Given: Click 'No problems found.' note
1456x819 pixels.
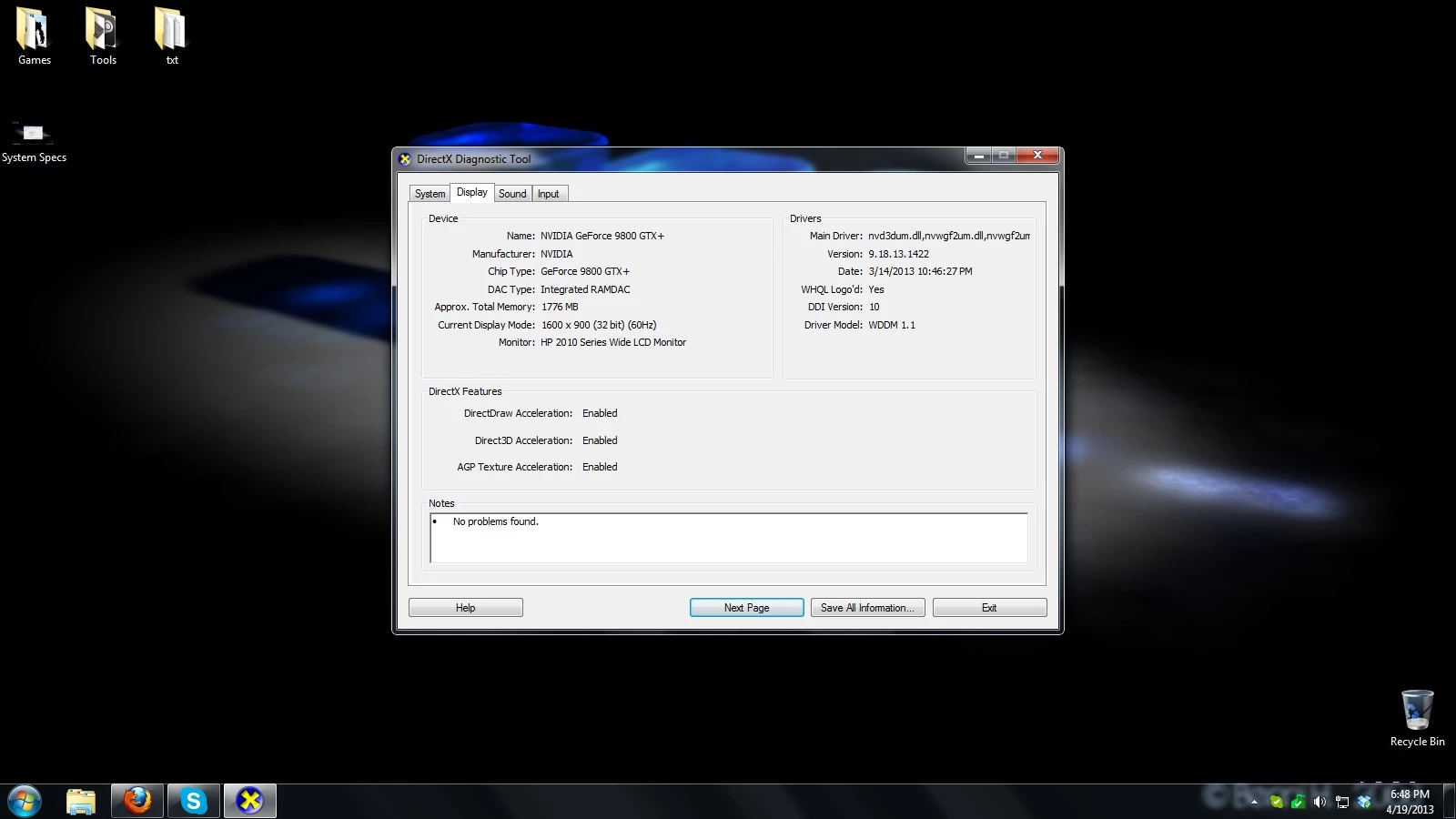Looking at the screenshot, I should tap(496, 521).
